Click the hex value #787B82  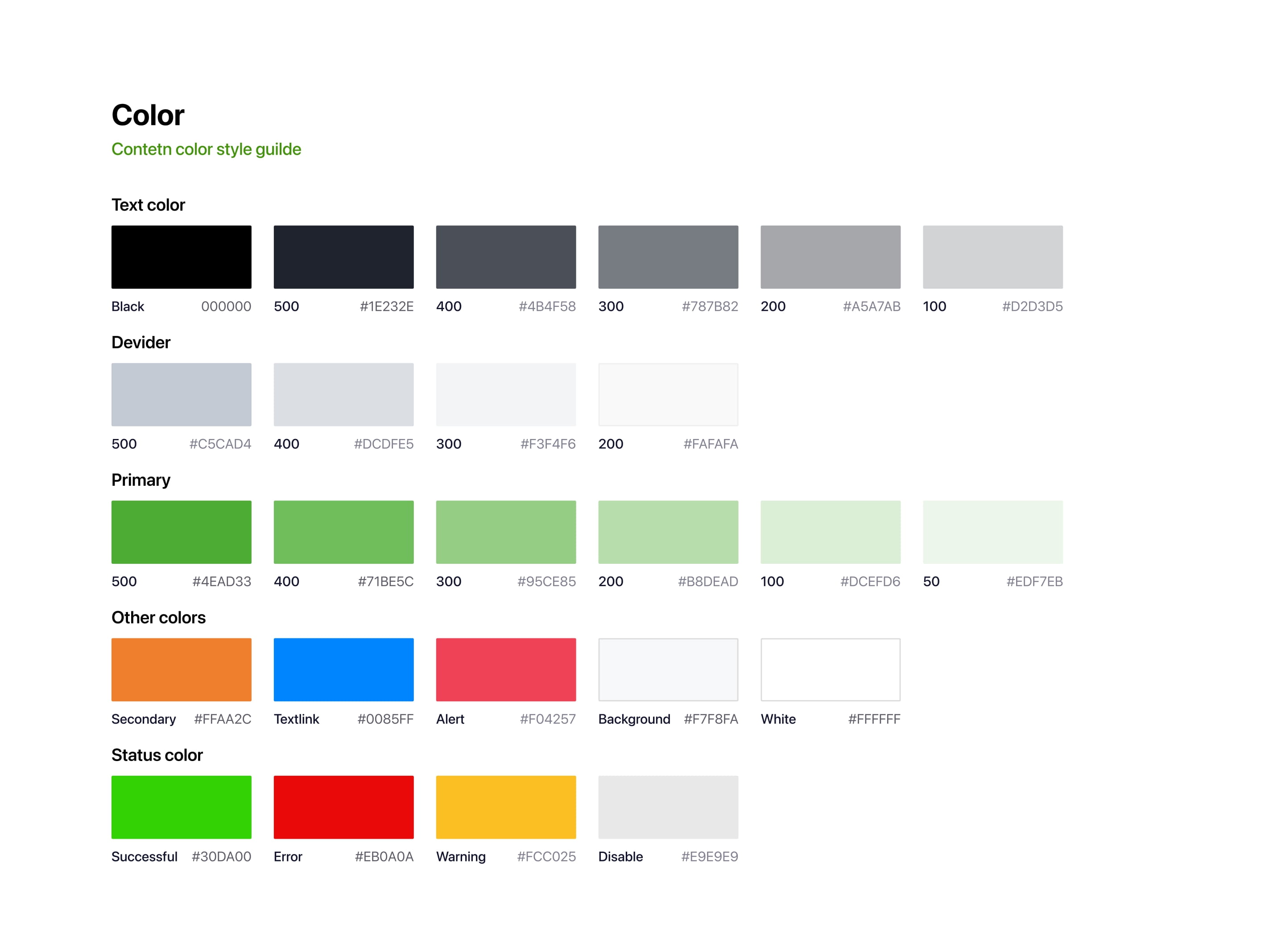click(x=710, y=306)
